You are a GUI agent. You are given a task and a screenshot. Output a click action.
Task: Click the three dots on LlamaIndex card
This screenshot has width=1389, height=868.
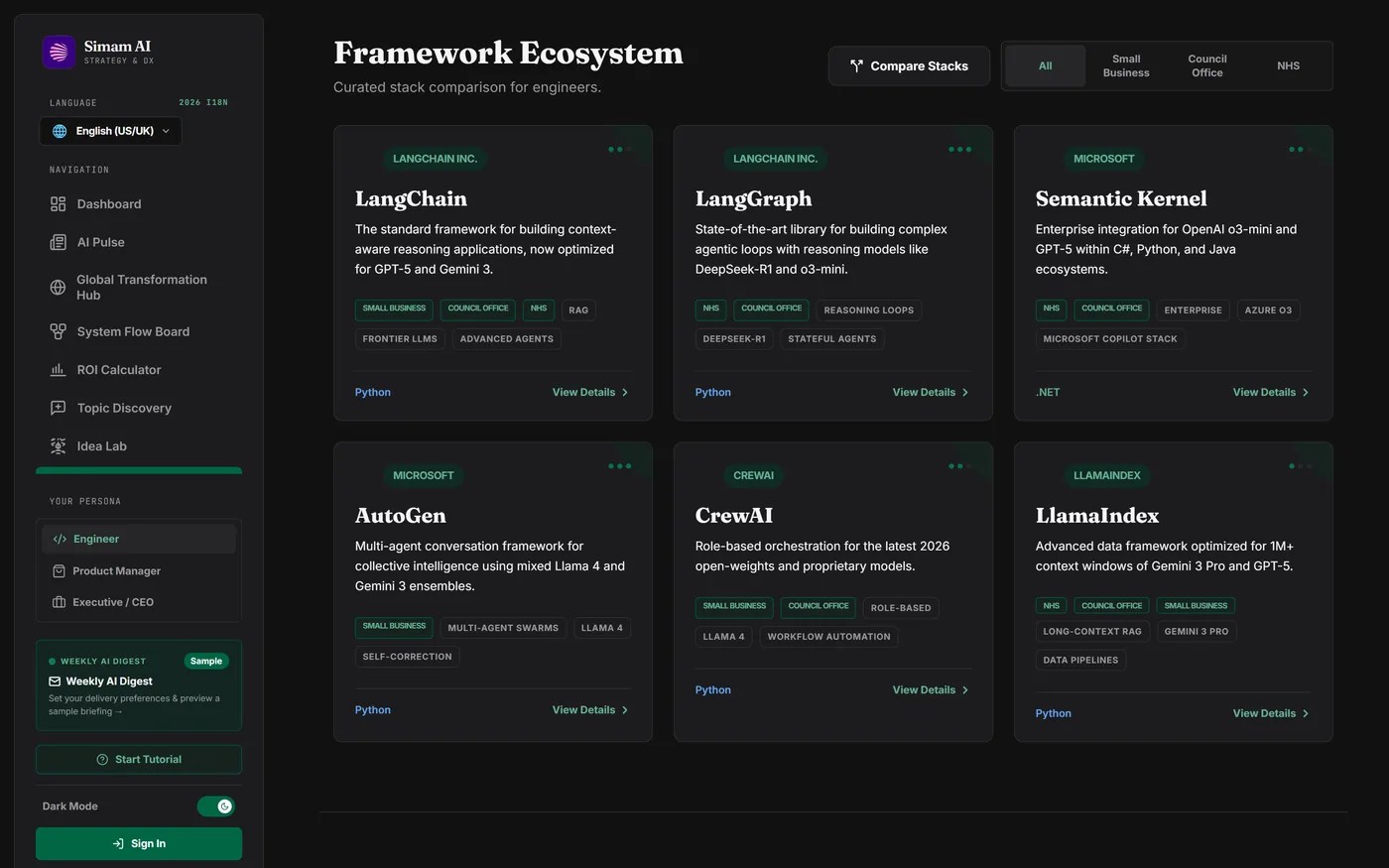1300,466
